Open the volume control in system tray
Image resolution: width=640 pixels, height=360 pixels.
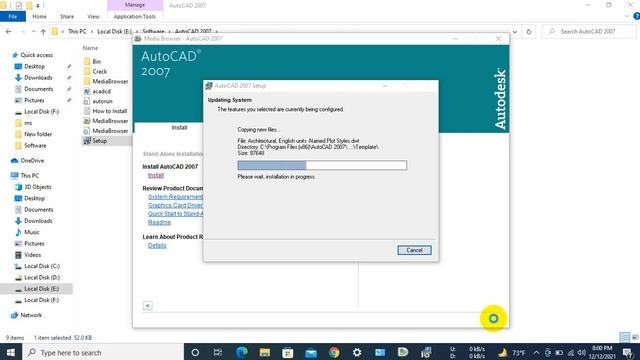click(x=582, y=353)
